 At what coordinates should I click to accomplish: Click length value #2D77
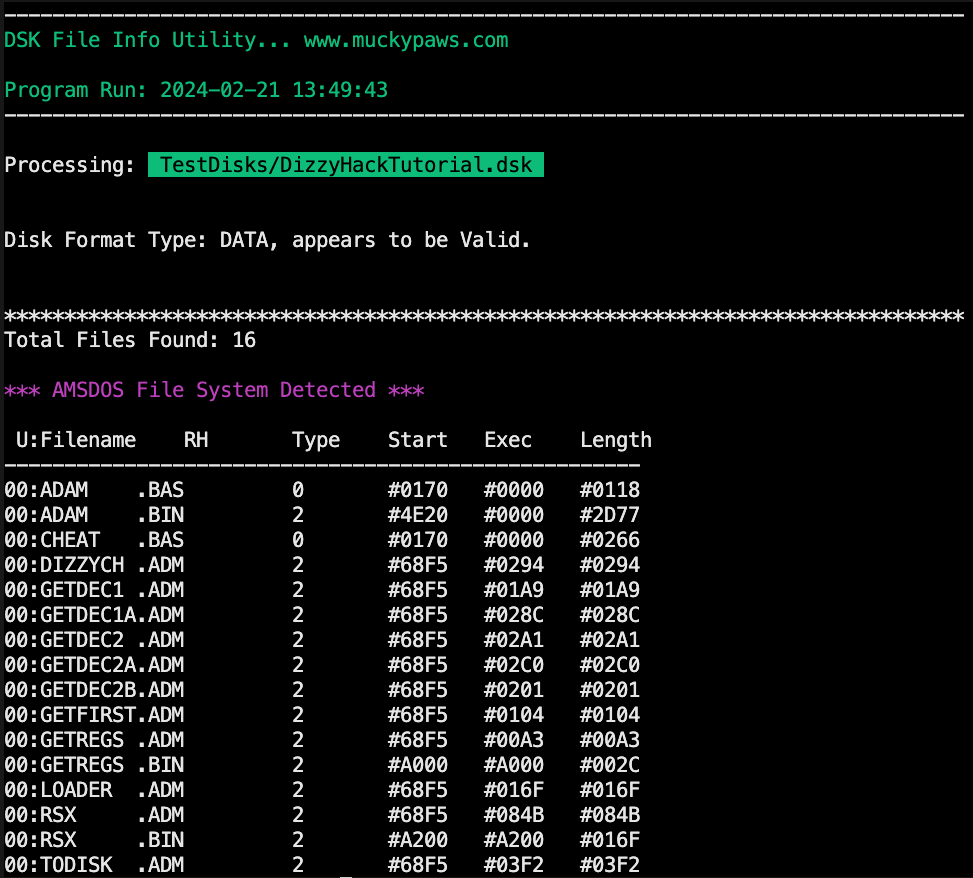(x=609, y=515)
